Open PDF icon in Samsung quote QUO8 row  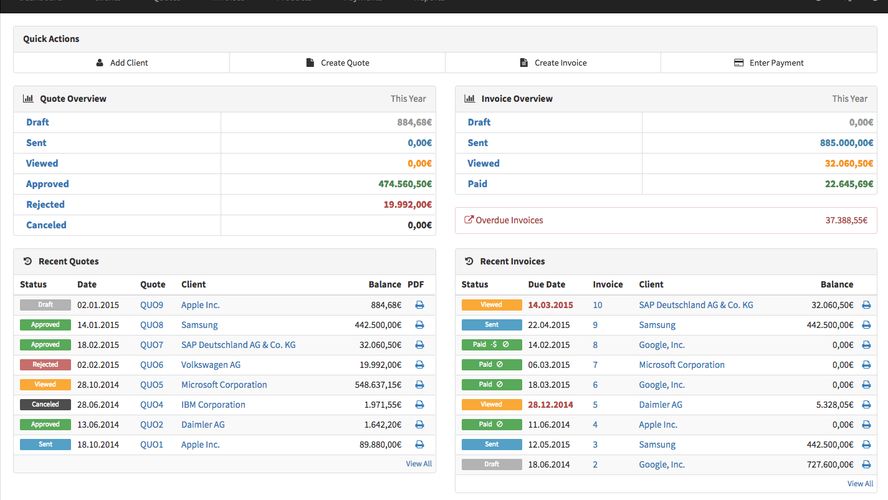419,325
